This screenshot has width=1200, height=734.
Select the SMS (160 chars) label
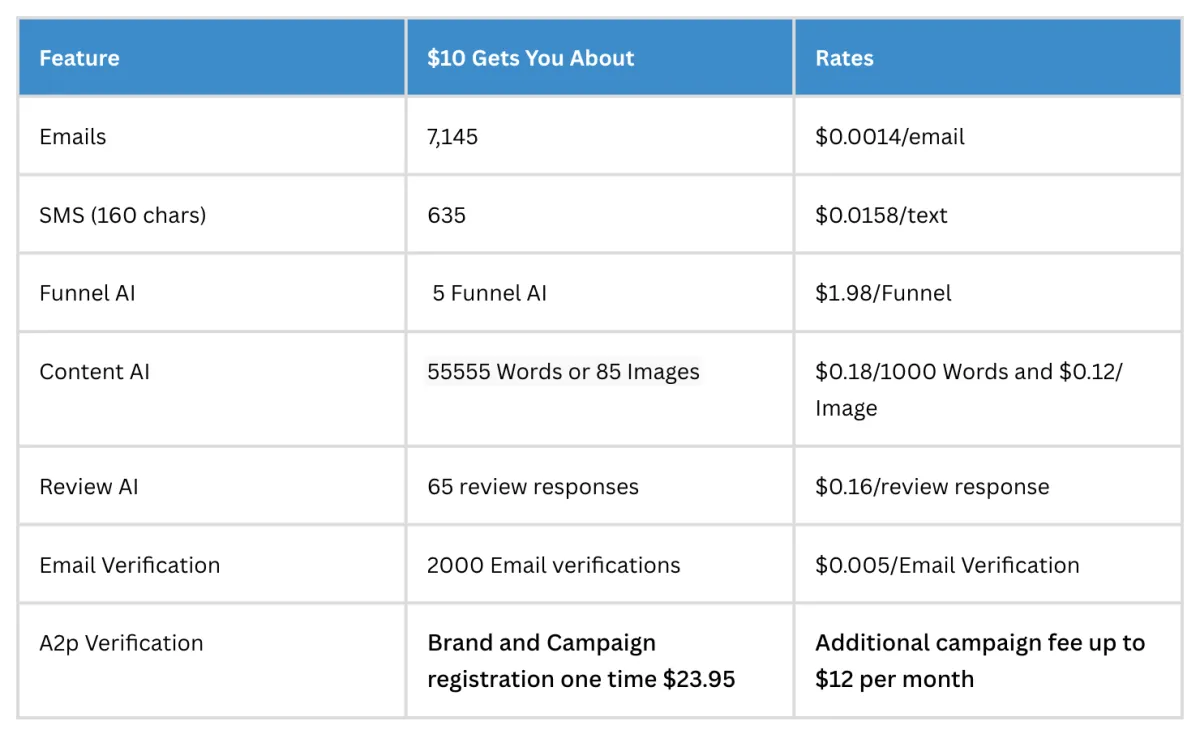coord(122,214)
